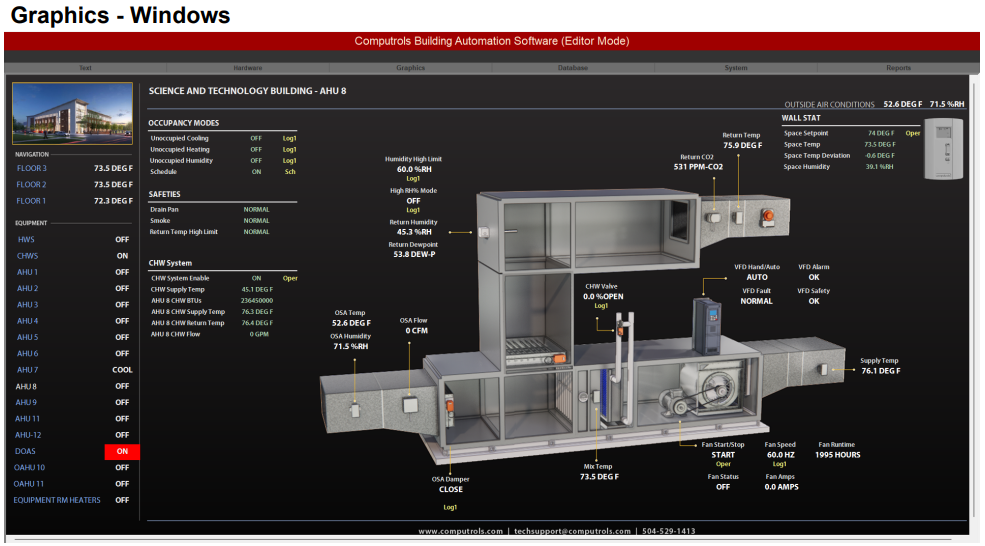985x546 pixels.
Task: Toggle the red DOAS ON status
Action: click(x=122, y=451)
